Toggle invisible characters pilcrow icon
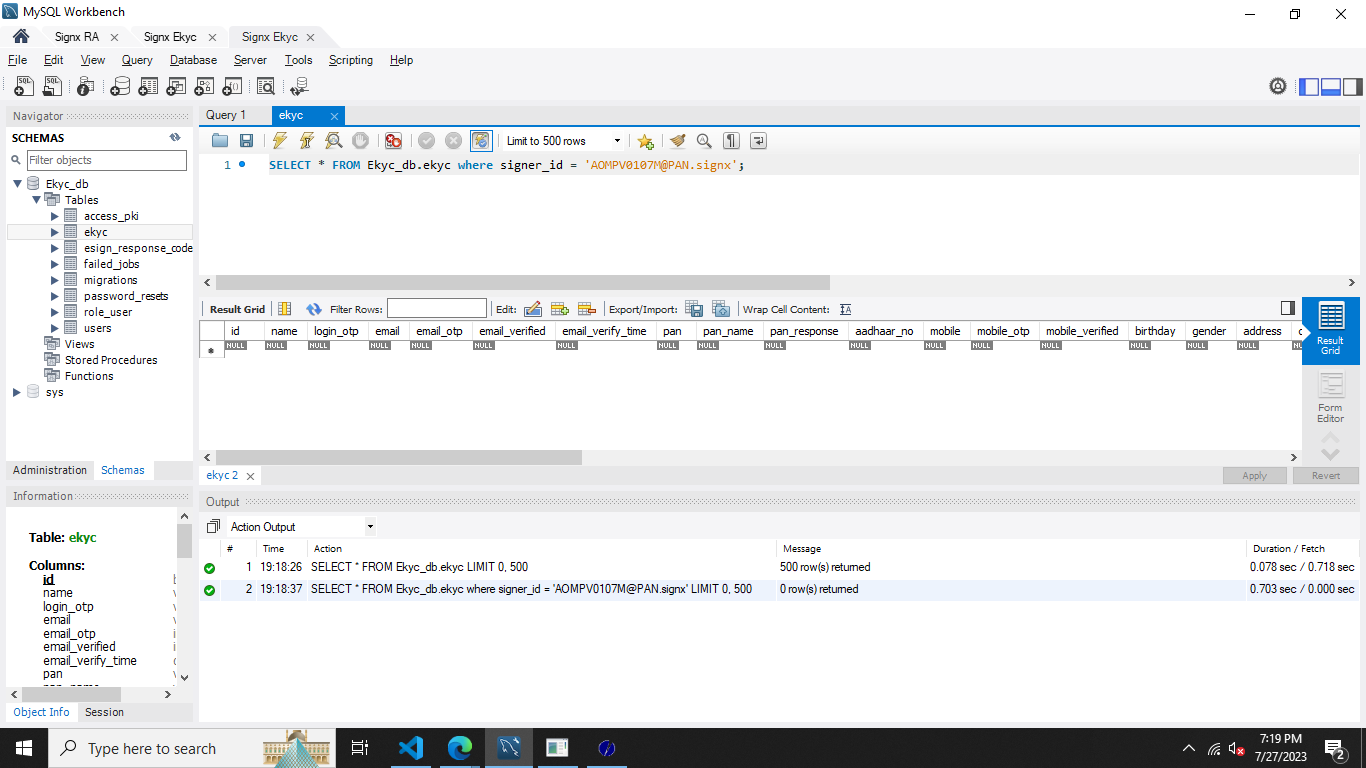The height and width of the screenshot is (768, 1366). coord(731,141)
